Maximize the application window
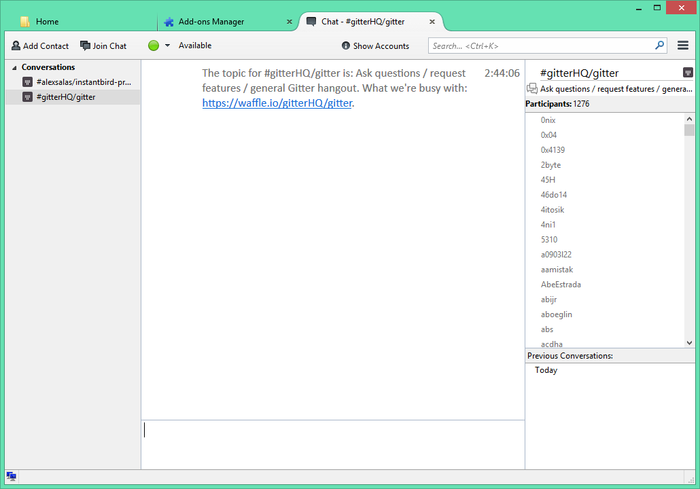700x489 pixels. (657, 8)
